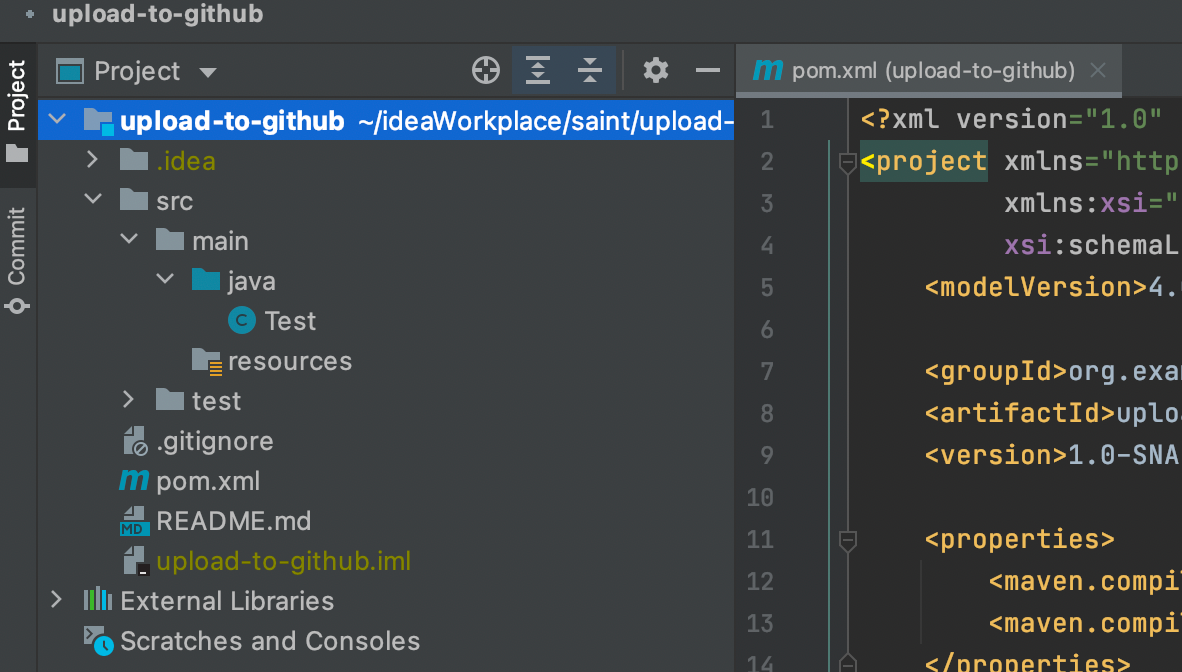Select Scratches and Consoles node
Viewport: 1182px width, 672px height.
click(x=269, y=641)
